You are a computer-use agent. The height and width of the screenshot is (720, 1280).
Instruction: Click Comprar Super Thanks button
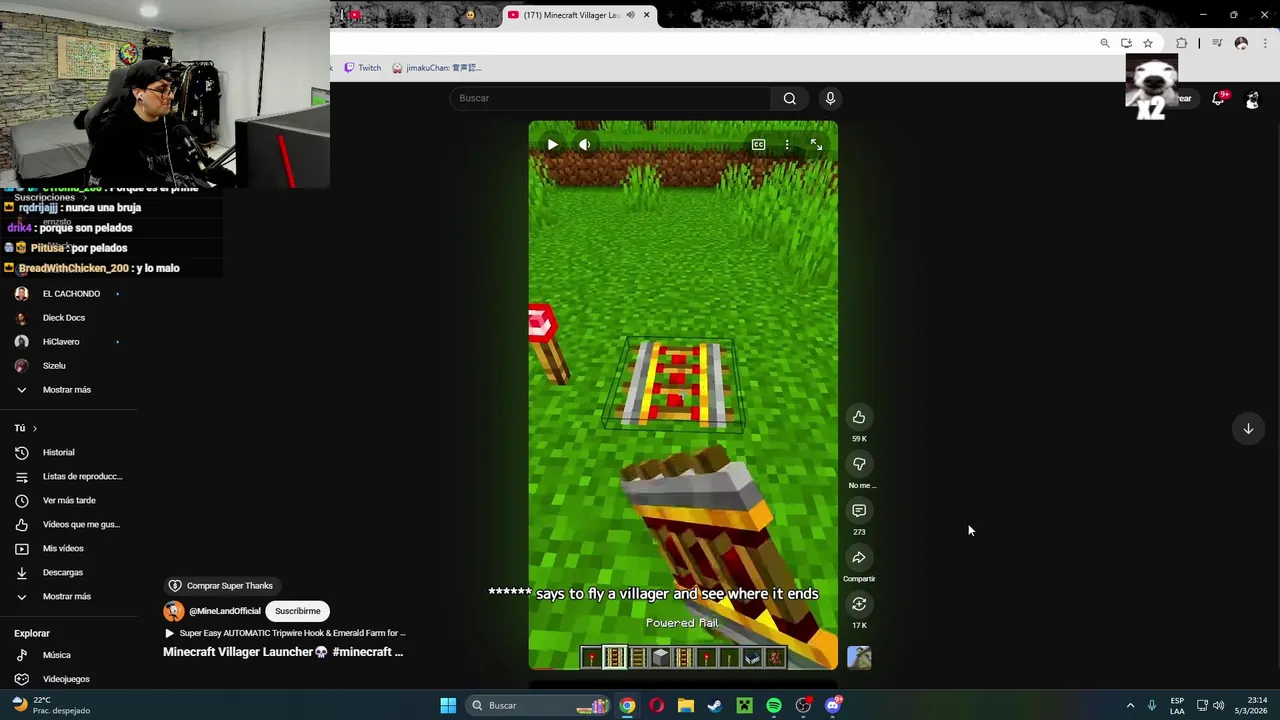pyautogui.click(x=220, y=586)
